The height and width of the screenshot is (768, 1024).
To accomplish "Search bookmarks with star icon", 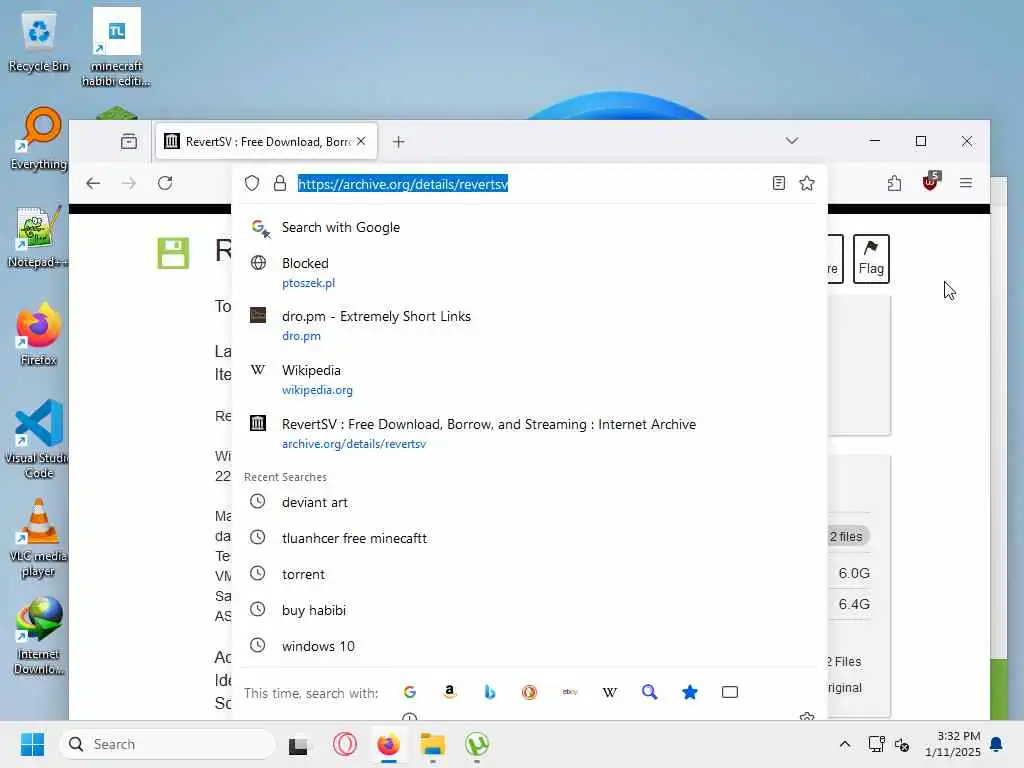I will [x=690, y=692].
